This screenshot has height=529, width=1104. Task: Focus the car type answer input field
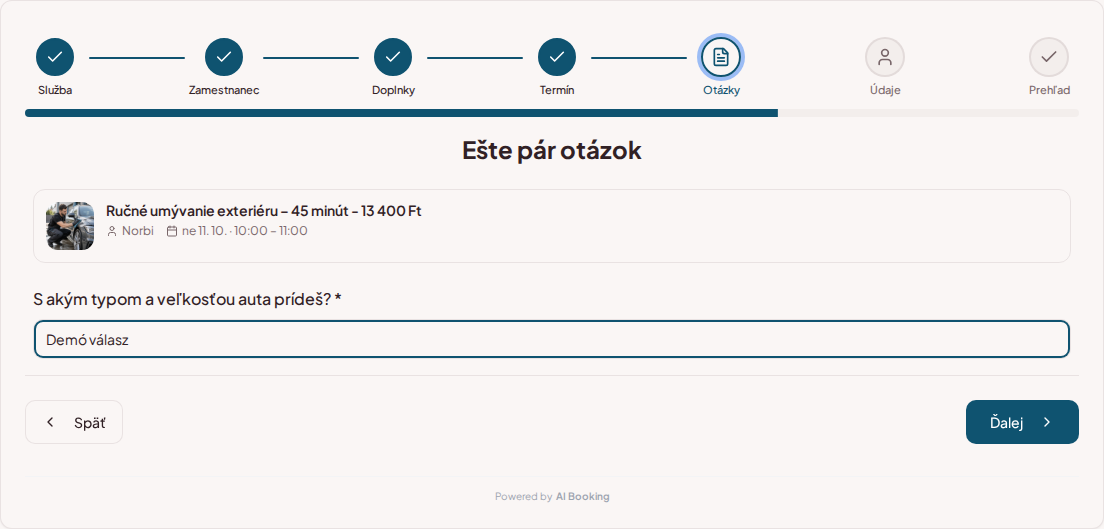(x=552, y=340)
